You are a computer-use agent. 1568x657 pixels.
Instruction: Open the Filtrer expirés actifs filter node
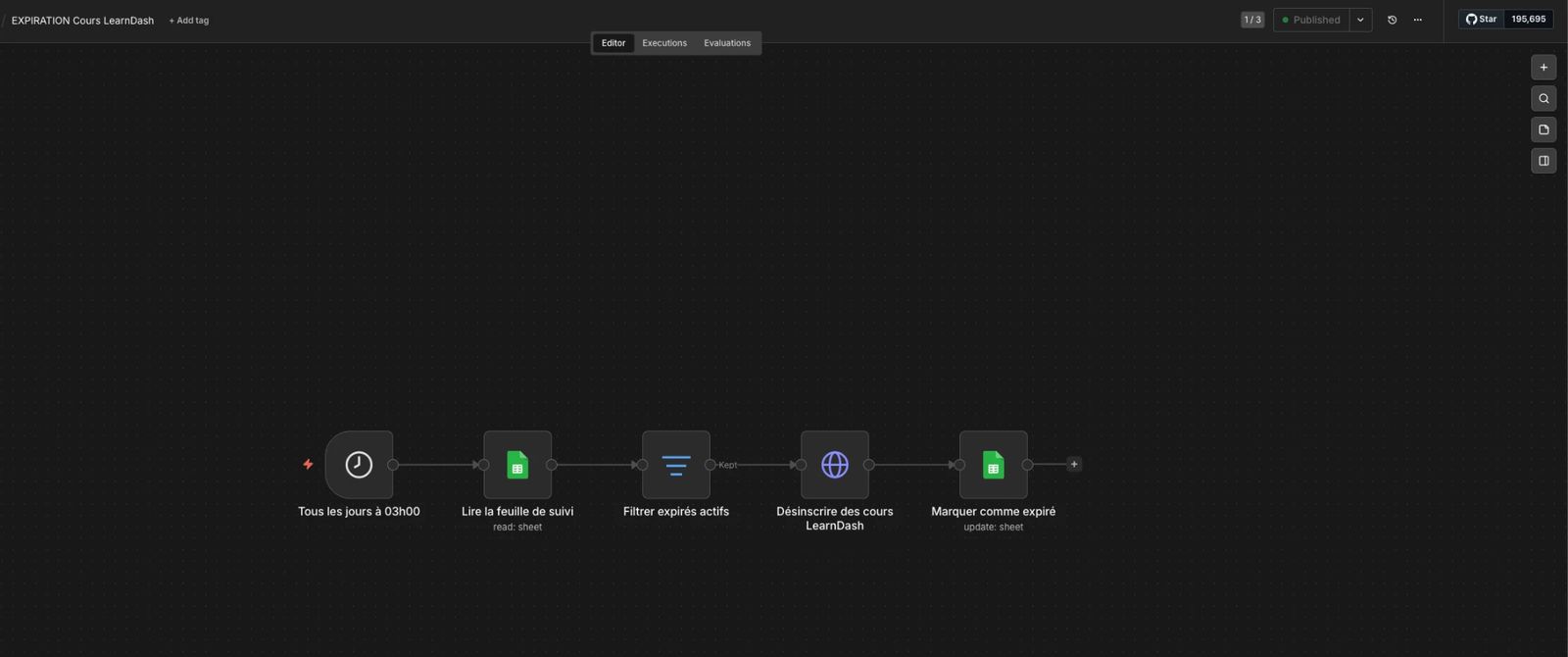676,465
